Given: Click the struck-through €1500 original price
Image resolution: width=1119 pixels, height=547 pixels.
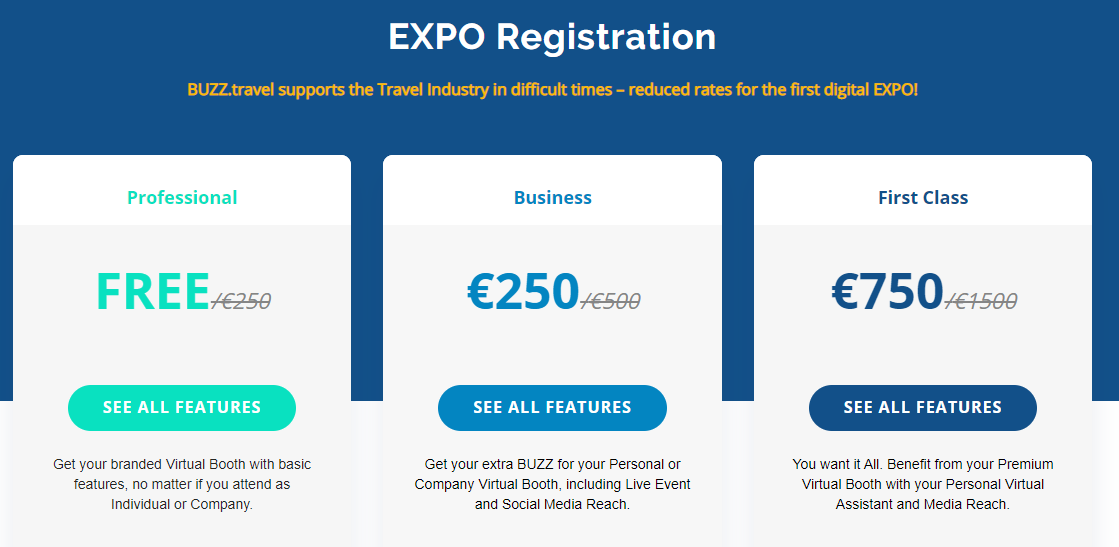Looking at the screenshot, I should (x=981, y=301).
